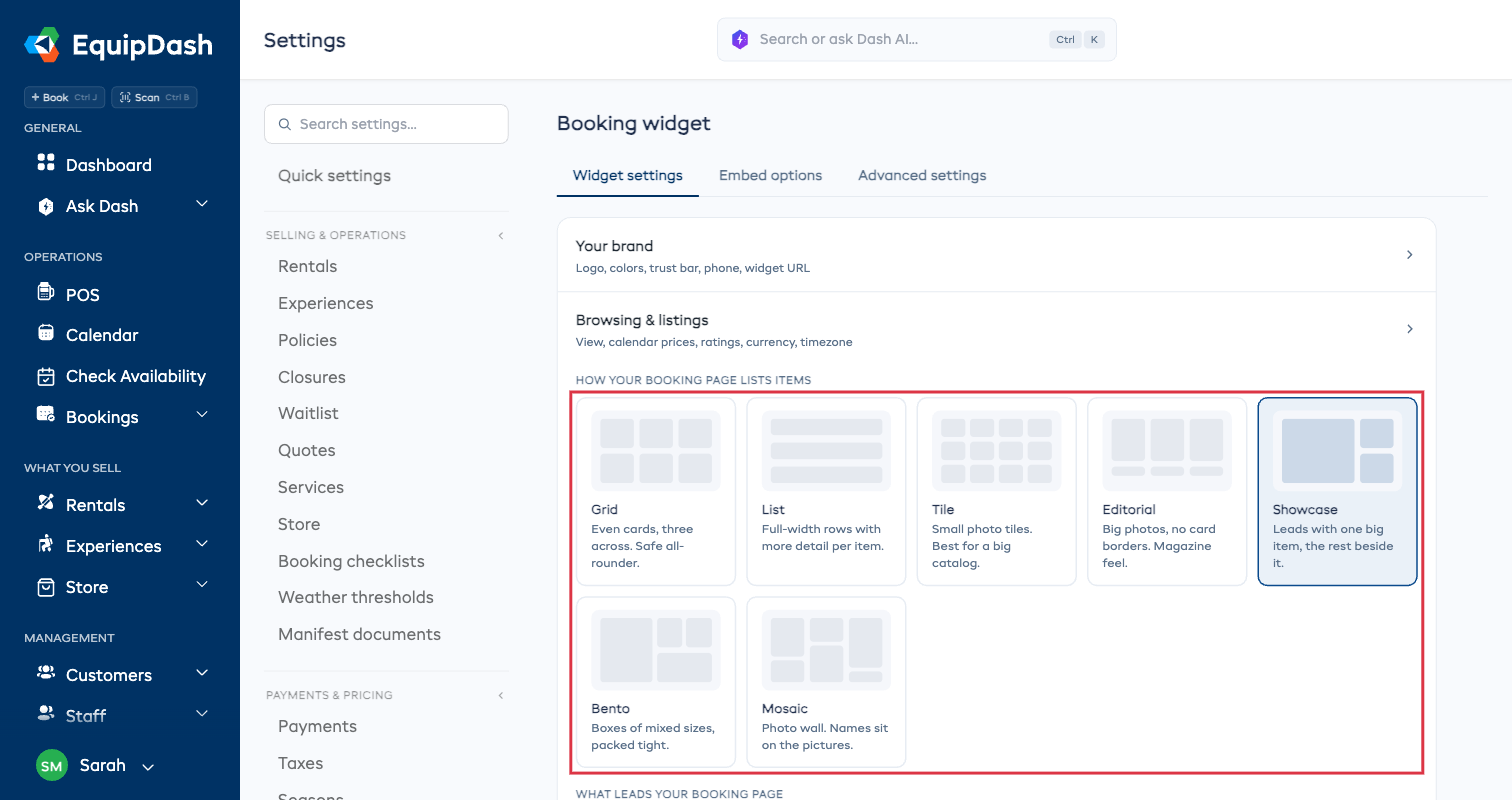Expand the Rentals sidebar chevron
The image size is (1512, 800).
(x=202, y=502)
